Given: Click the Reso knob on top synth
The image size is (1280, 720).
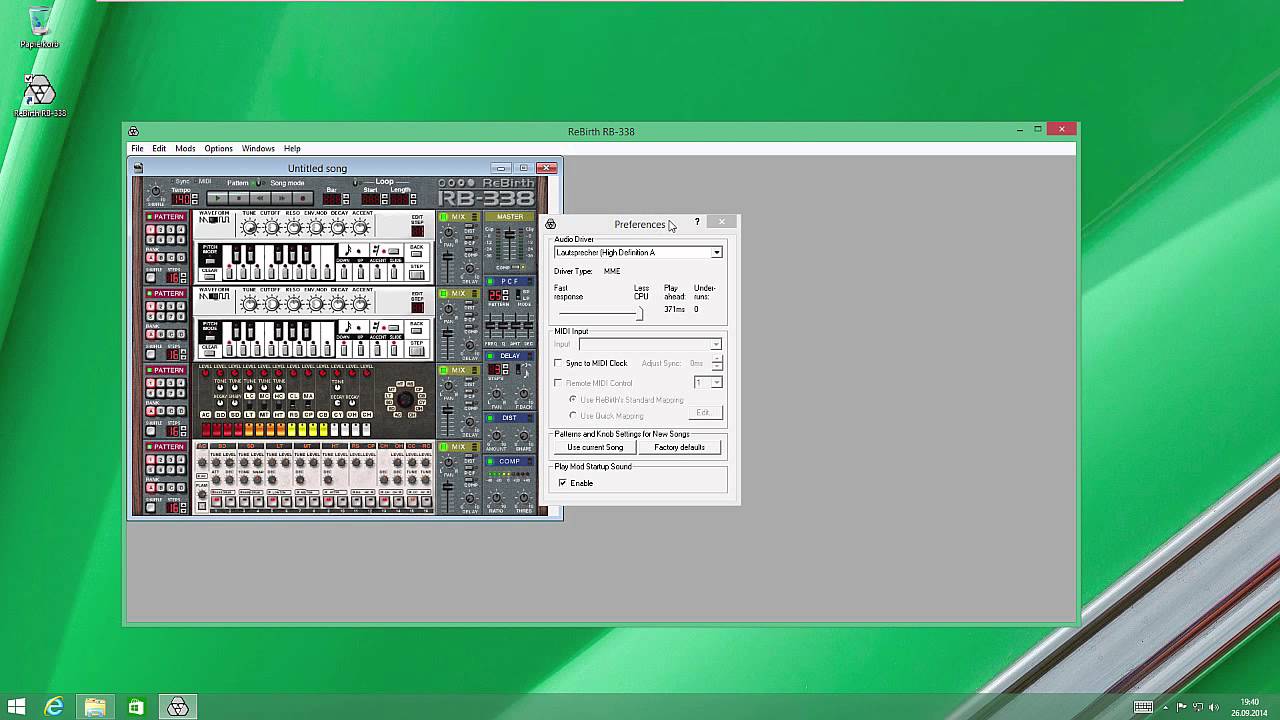Looking at the screenshot, I should [294, 227].
